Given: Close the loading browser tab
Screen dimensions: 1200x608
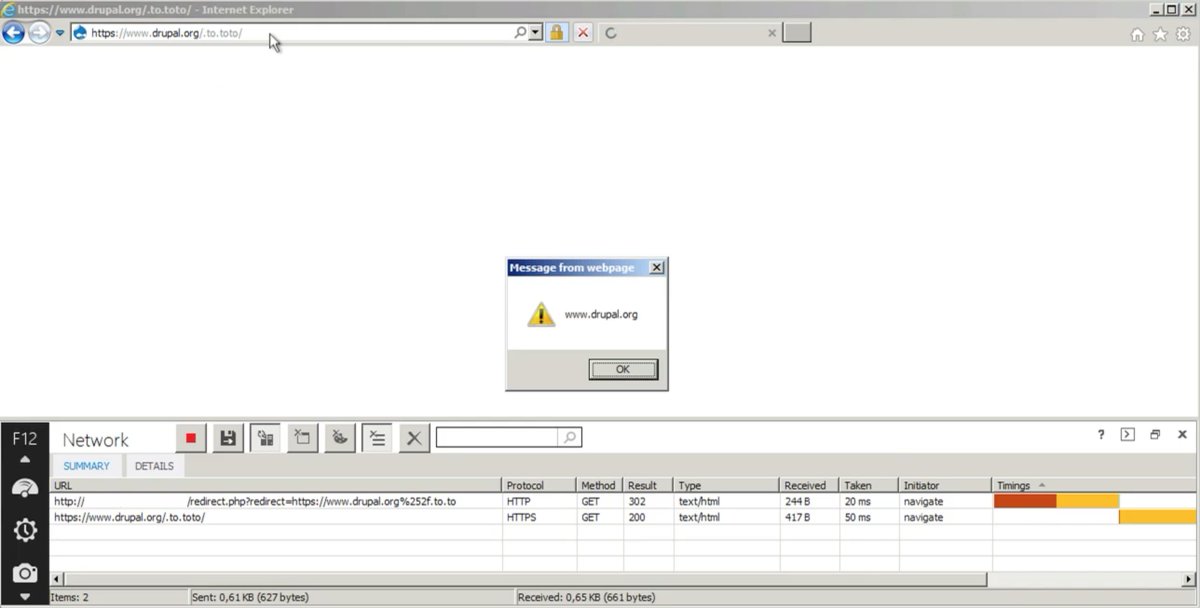Looking at the screenshot, I should [x=772, y=33].
